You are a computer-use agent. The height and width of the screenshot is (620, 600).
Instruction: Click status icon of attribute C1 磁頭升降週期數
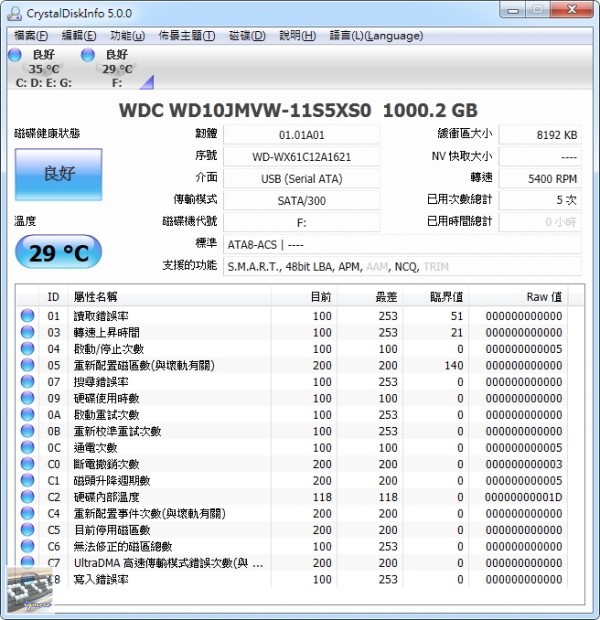tap(27, 480)
